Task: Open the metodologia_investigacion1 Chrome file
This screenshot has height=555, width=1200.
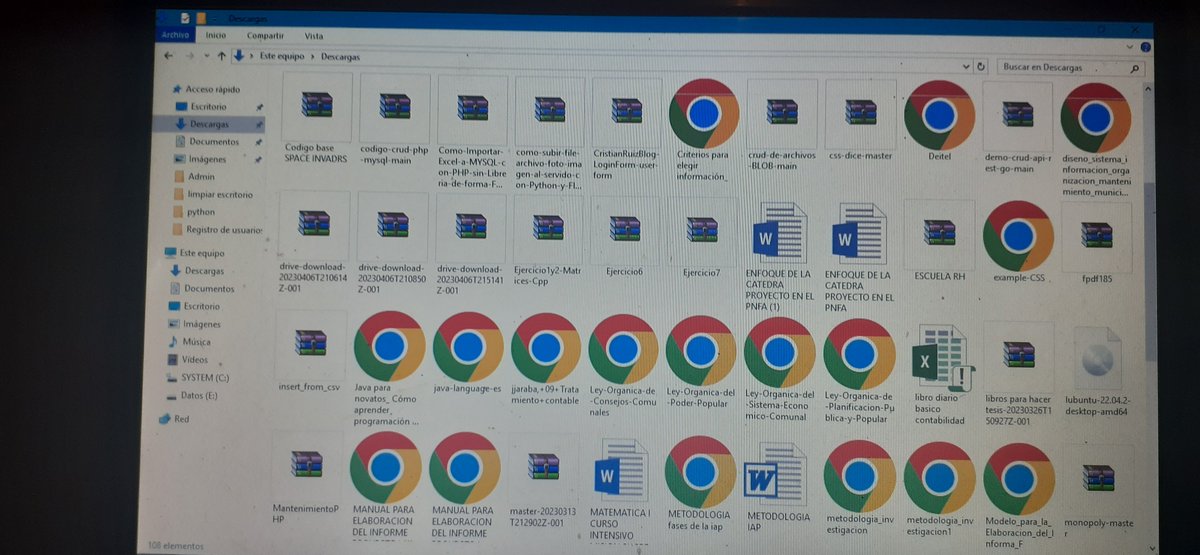Action: [939, 488]
